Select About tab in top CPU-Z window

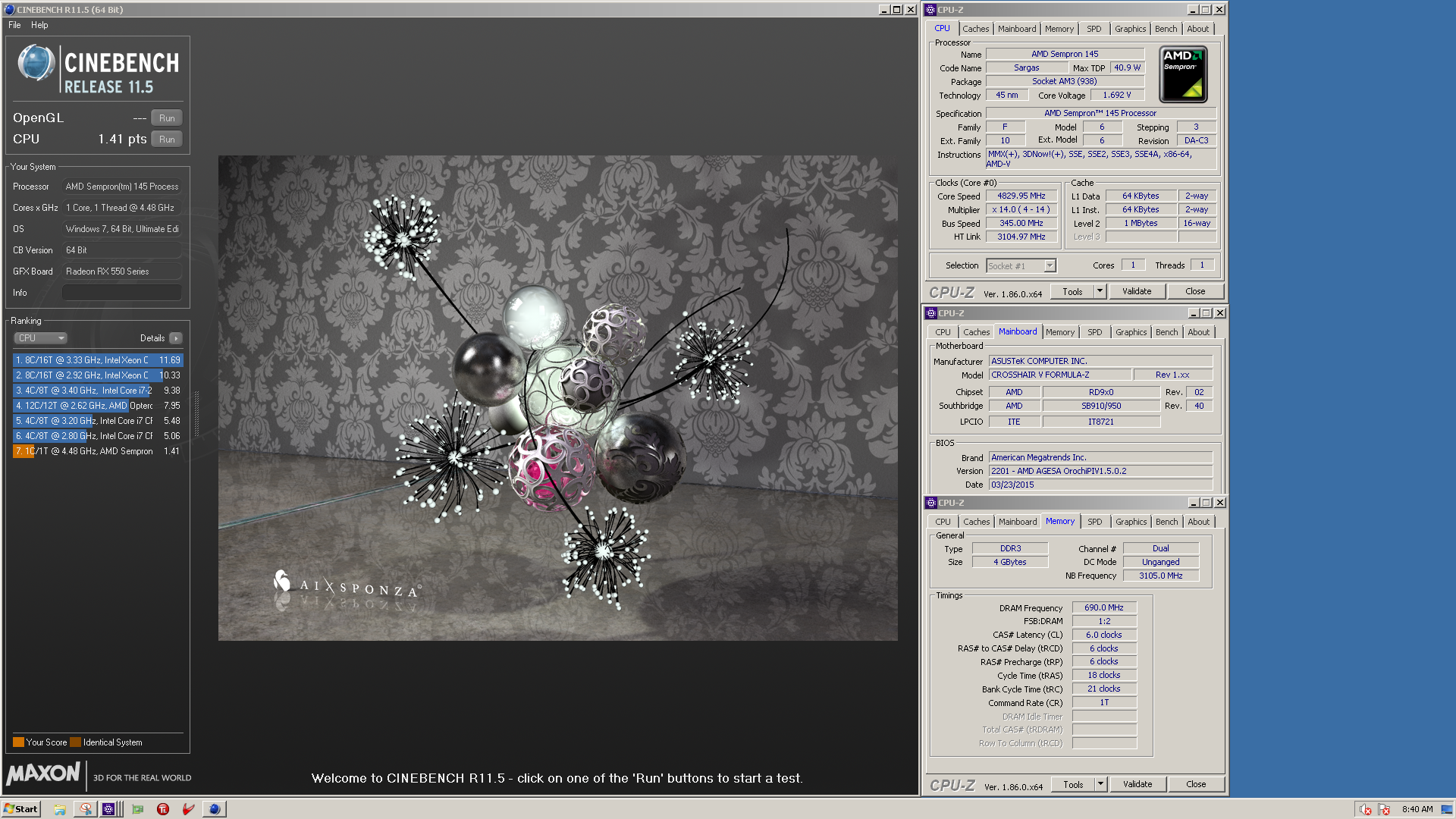click(x=1198, y=29)
